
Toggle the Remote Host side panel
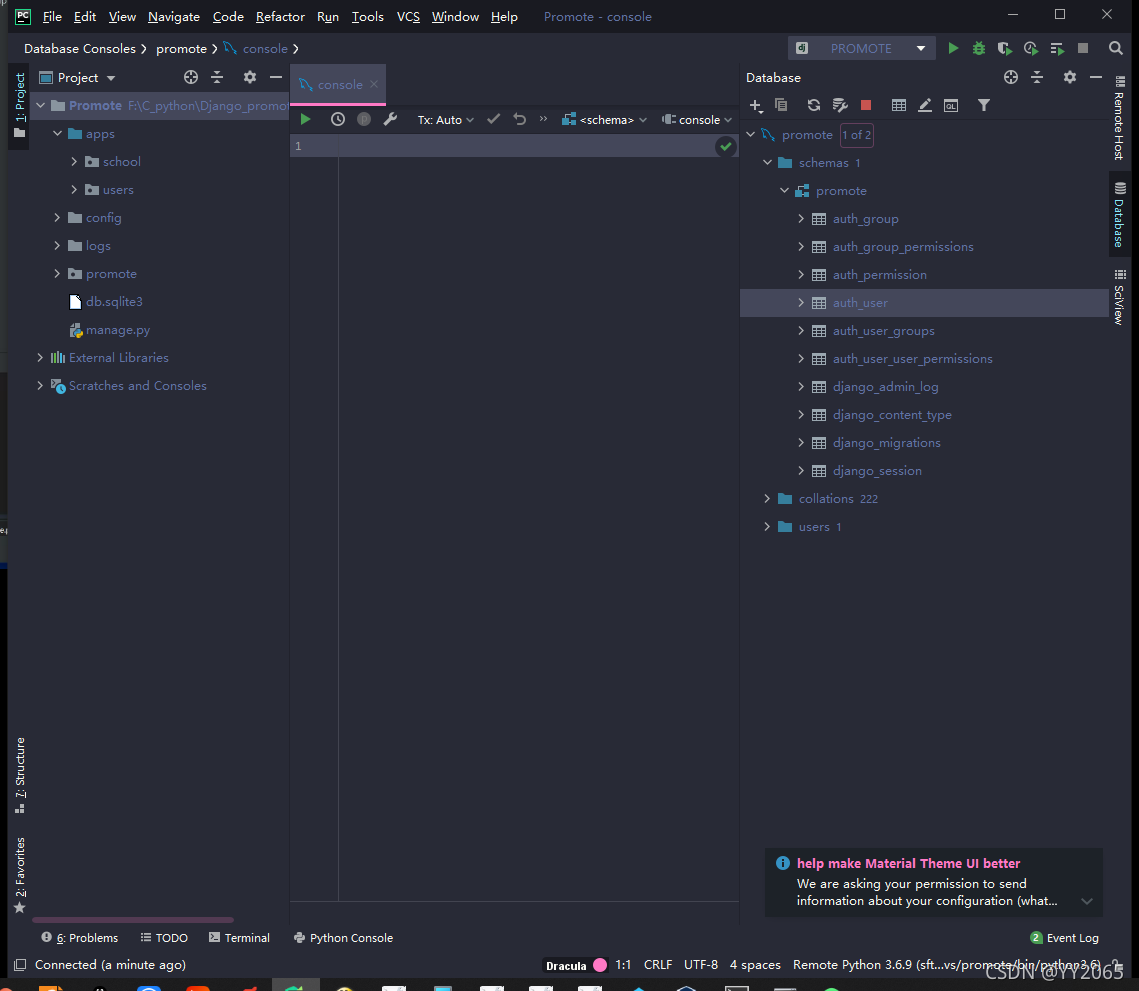click(x=1119, y=117)
